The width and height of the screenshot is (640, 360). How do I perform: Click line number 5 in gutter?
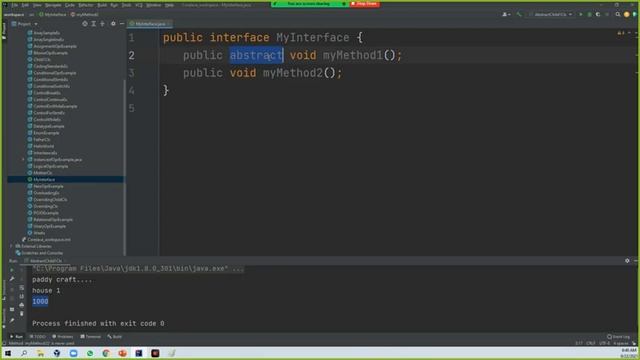131,108
